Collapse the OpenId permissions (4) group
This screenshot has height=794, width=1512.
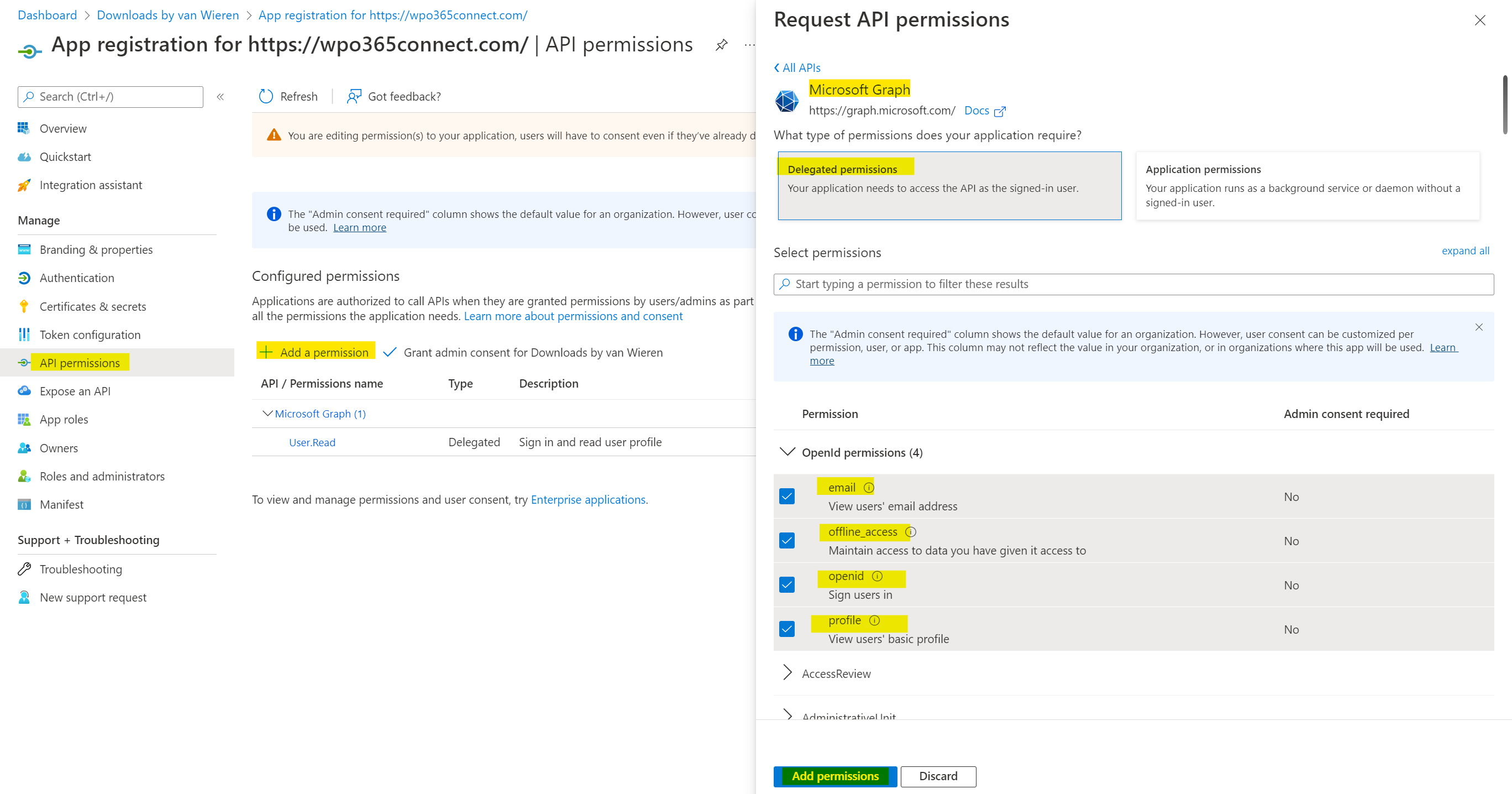click(x=786, y=452)
